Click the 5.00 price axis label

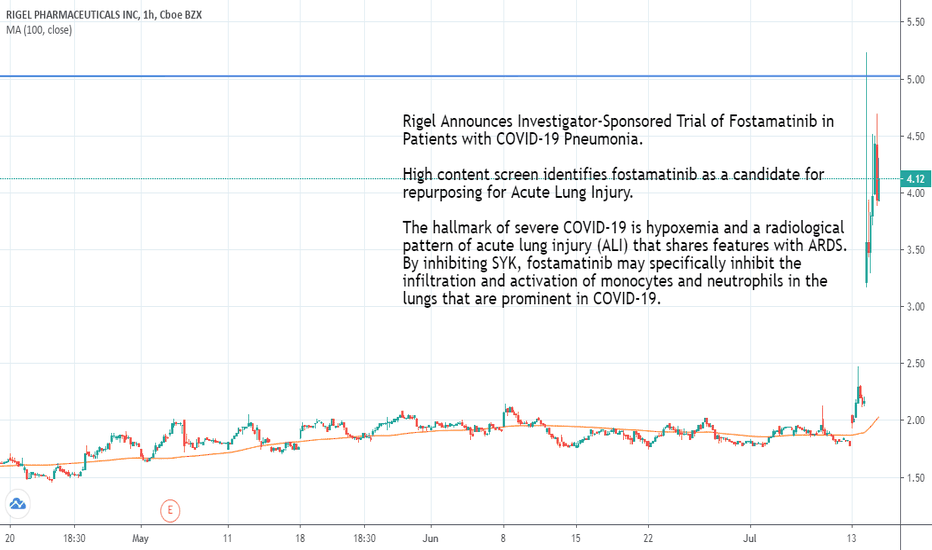[x=915, y=79]
